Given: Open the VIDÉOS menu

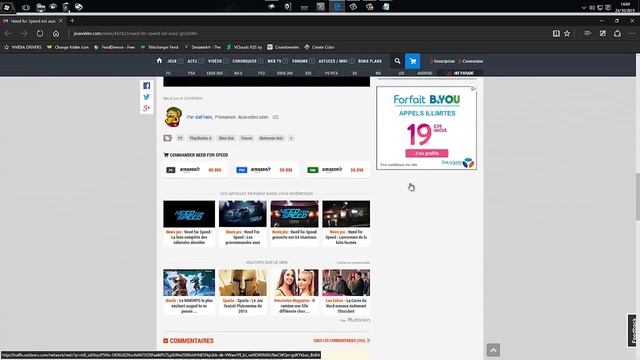Looking at the screenshot, I should pos(215,61).
